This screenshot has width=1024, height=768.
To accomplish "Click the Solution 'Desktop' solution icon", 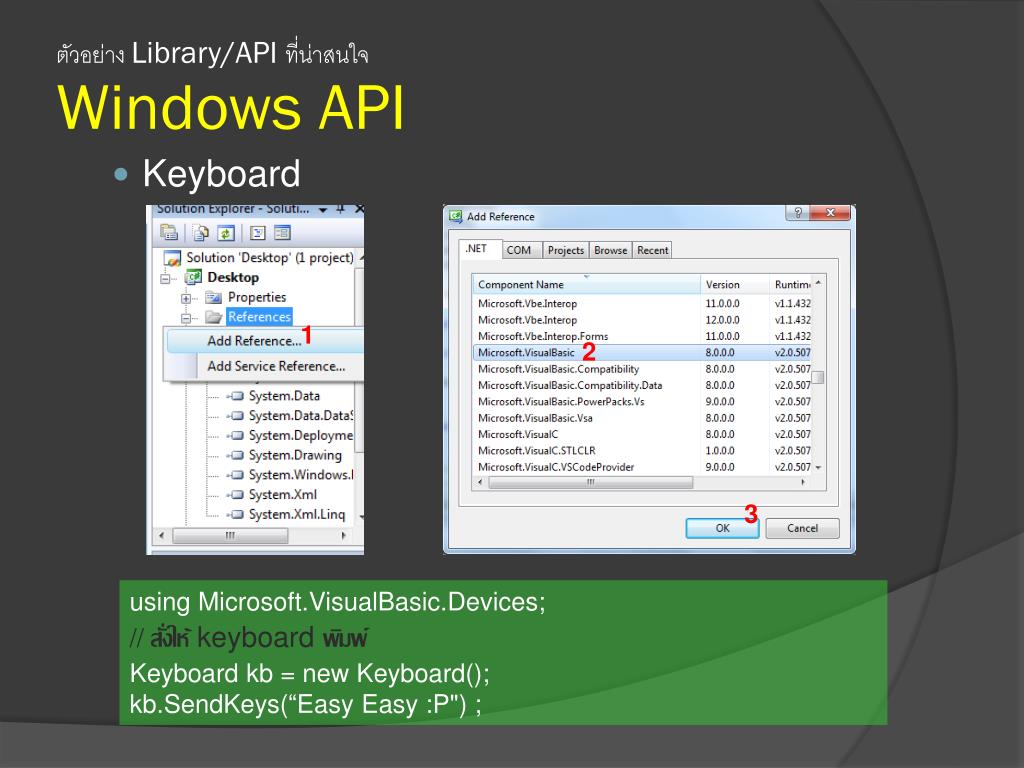I will 172,258.
